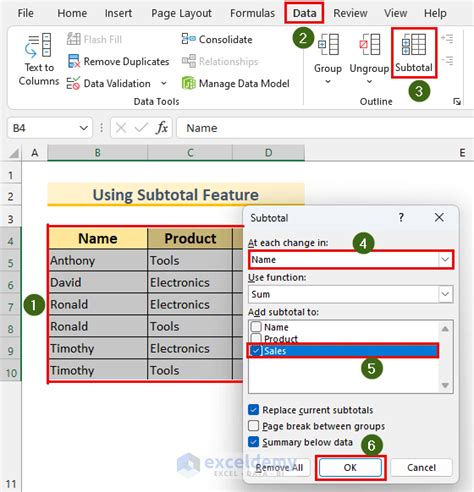Click the Group rows icon
The image size is (474, 492).
click(x=328, y=44)
